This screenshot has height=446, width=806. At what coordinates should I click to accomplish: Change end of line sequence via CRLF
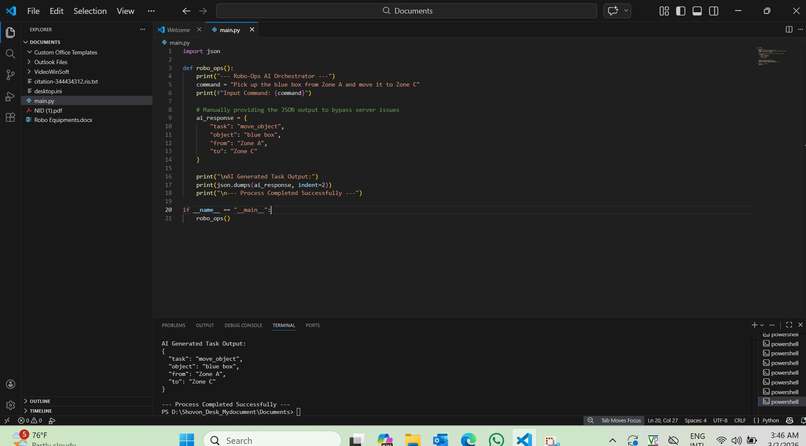pyautogui.click(x=740, y=420)
